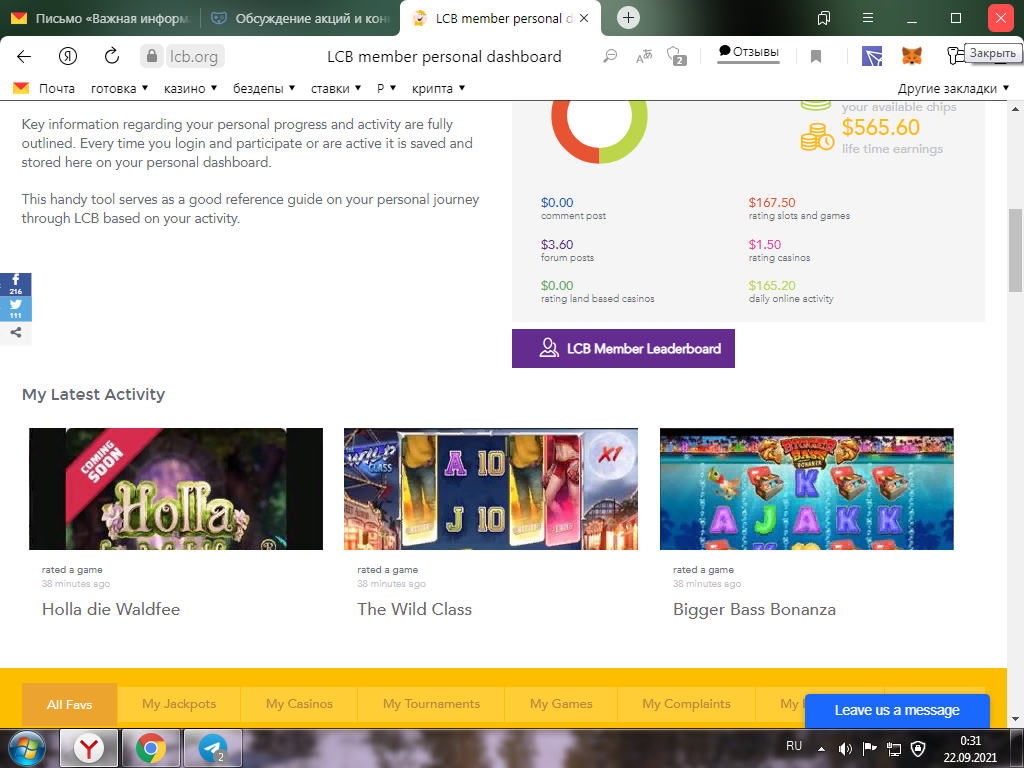Viewport: 1024px width, 768px height.
Task: Select the My Games tab
Action: pos(561,705)
